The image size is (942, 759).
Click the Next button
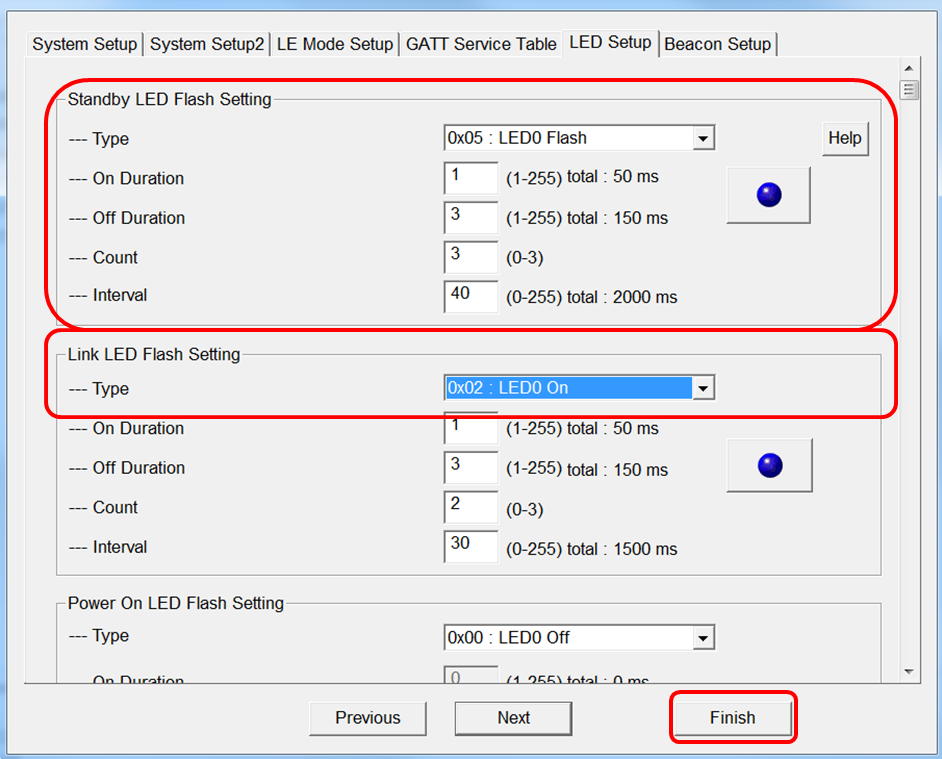coord(513,717)
